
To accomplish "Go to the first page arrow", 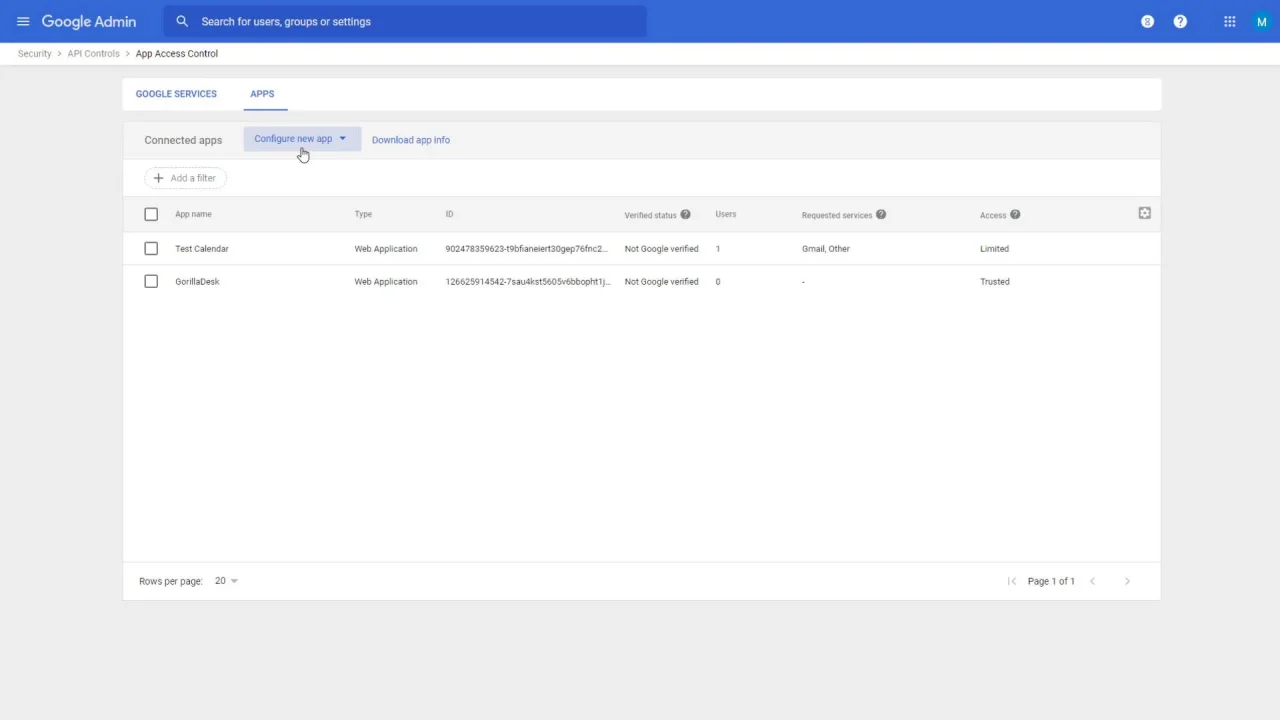I will [1012, 581].
